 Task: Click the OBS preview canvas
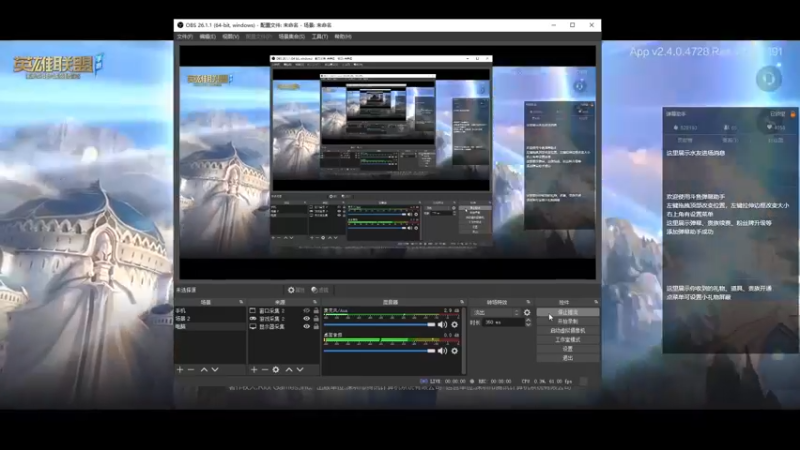click(387, 162)
